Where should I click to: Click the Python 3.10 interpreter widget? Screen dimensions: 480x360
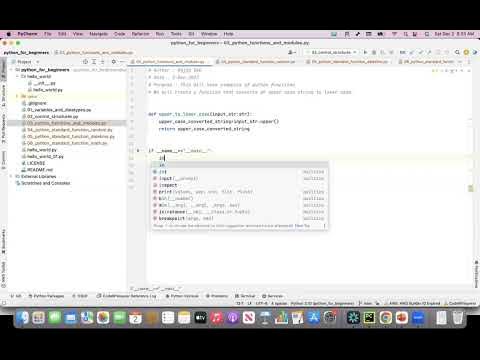pyautogui.click(x=322, y=303)
